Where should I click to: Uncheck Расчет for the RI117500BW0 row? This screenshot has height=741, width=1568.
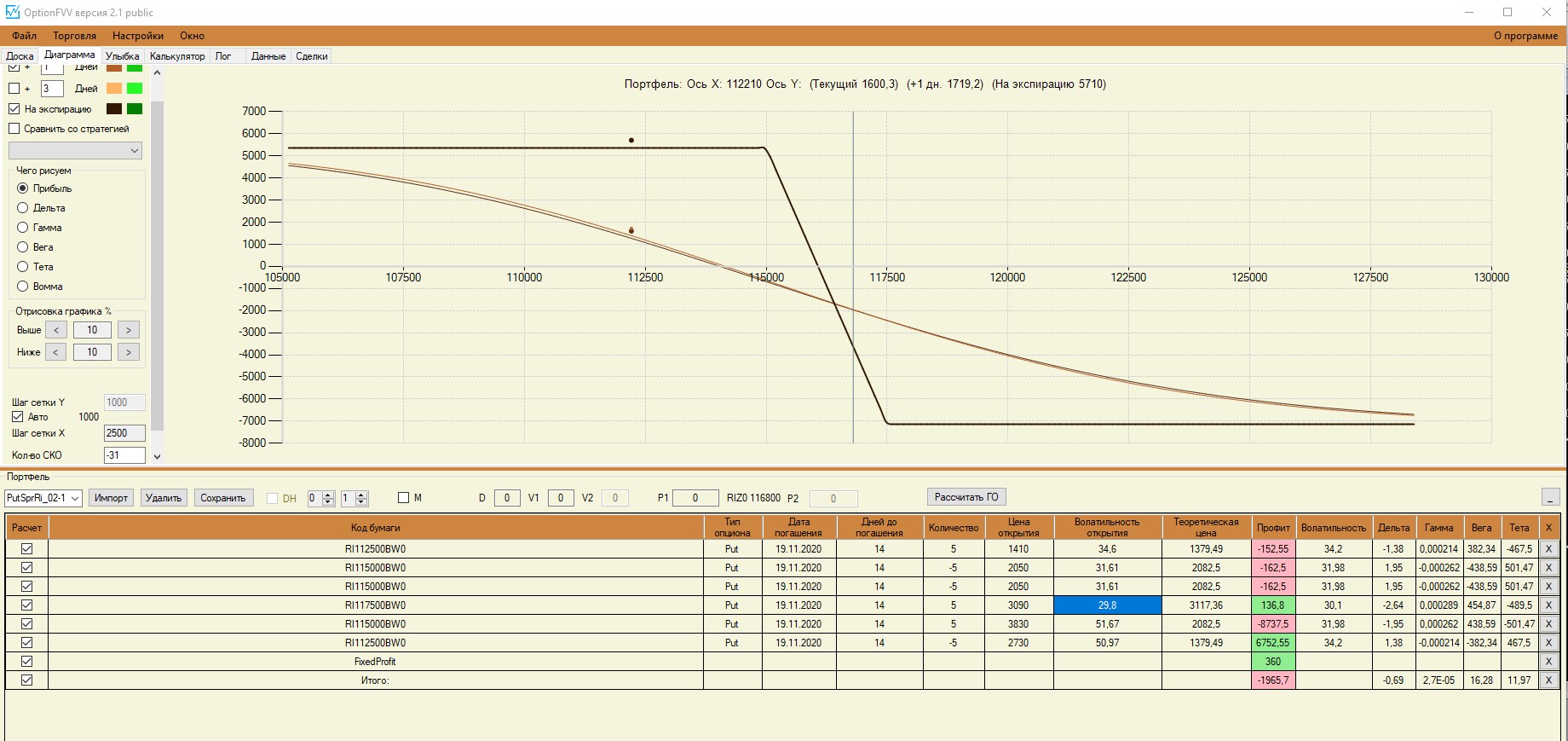(26, 605)
